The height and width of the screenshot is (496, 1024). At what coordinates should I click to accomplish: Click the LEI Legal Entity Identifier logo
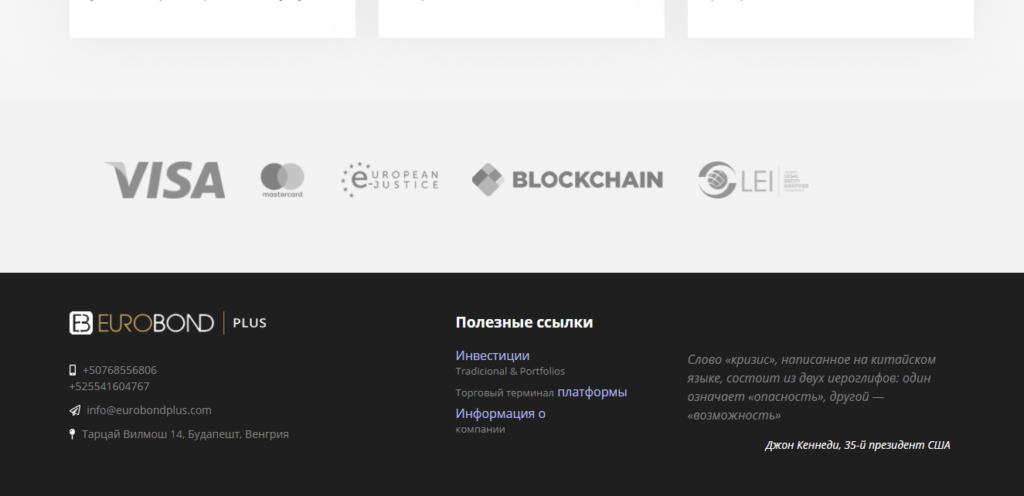754,180
